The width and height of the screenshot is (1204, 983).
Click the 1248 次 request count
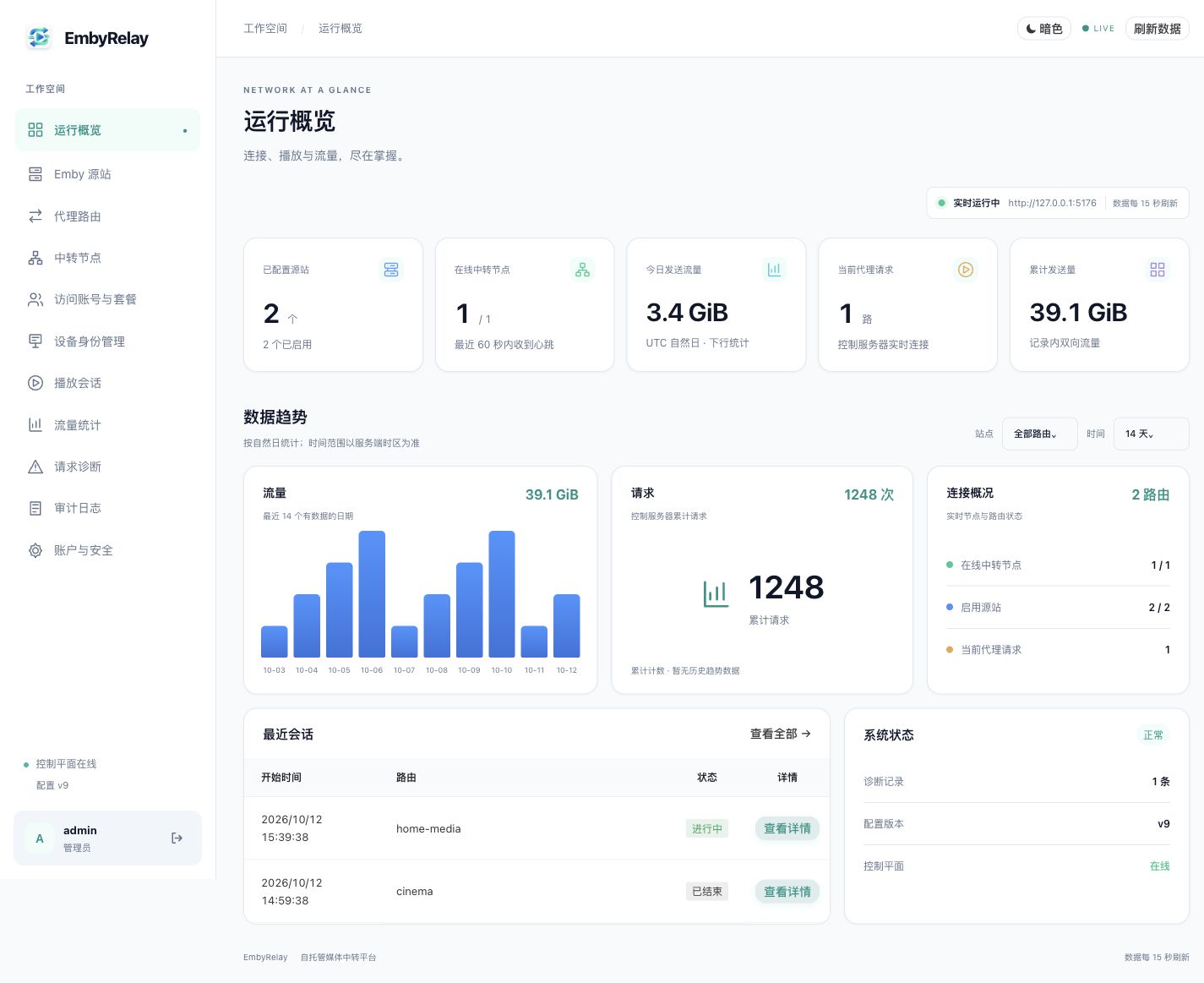point(869,494)
